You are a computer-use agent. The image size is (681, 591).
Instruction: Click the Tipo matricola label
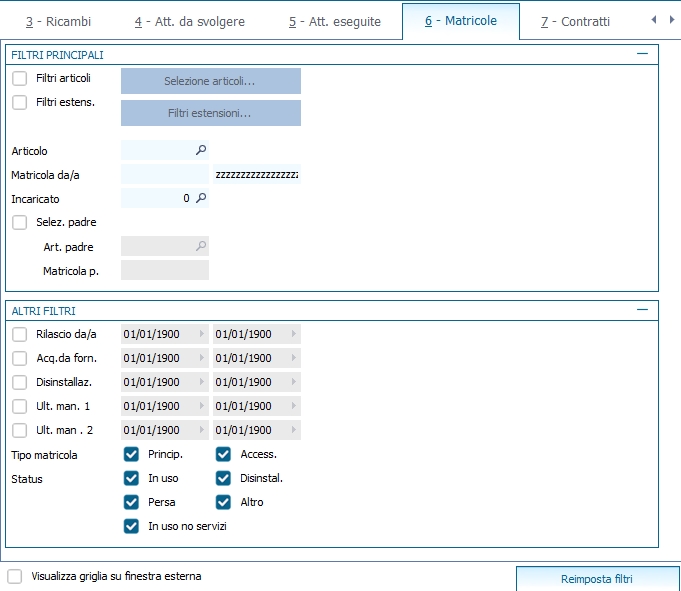44,455
